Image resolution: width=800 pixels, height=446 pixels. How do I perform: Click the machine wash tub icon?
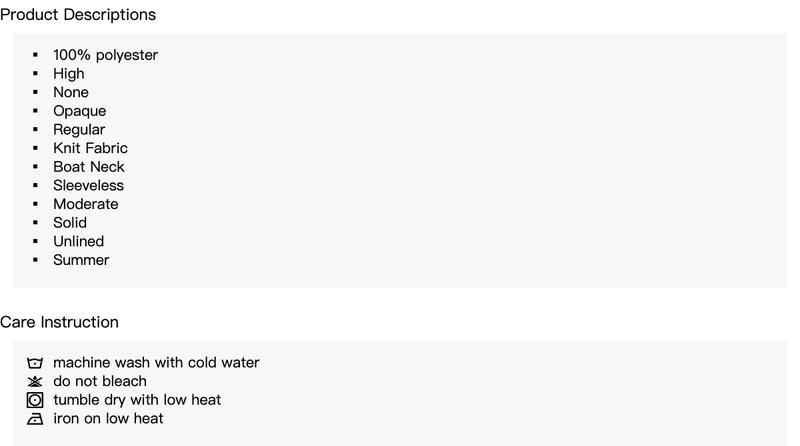[x=35, y=363]
